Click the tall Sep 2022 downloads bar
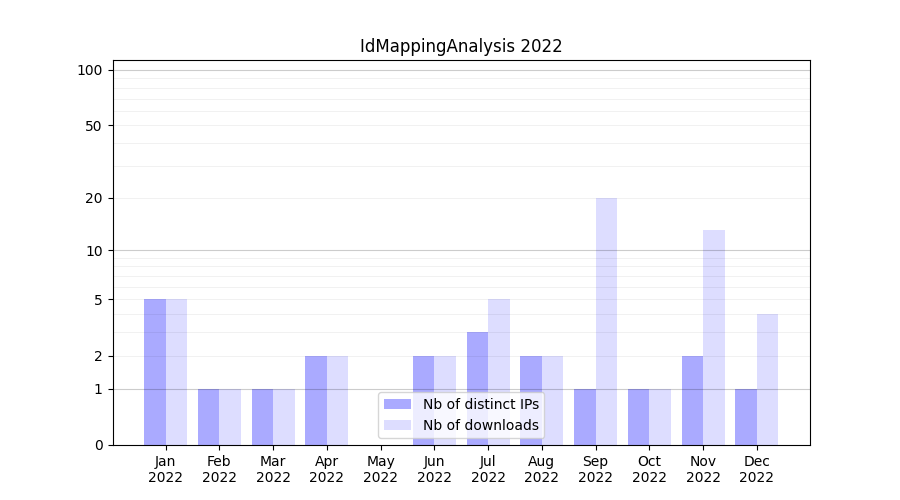Image resolution: width=900 pixels, height=500 pixels. [606, 320]
